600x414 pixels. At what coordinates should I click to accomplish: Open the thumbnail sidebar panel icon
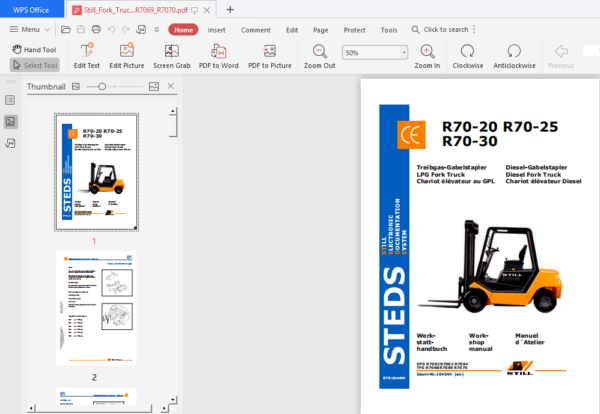(x=10, y=122)
